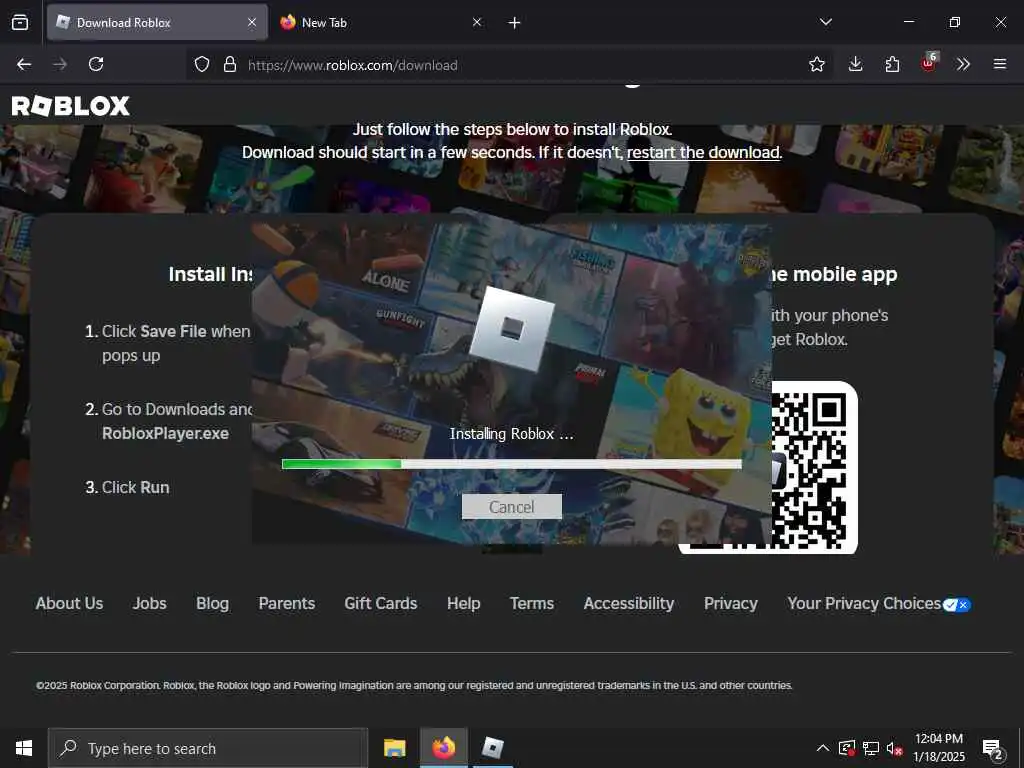
Task: Open a new browser tab
Action: (515, 23)
